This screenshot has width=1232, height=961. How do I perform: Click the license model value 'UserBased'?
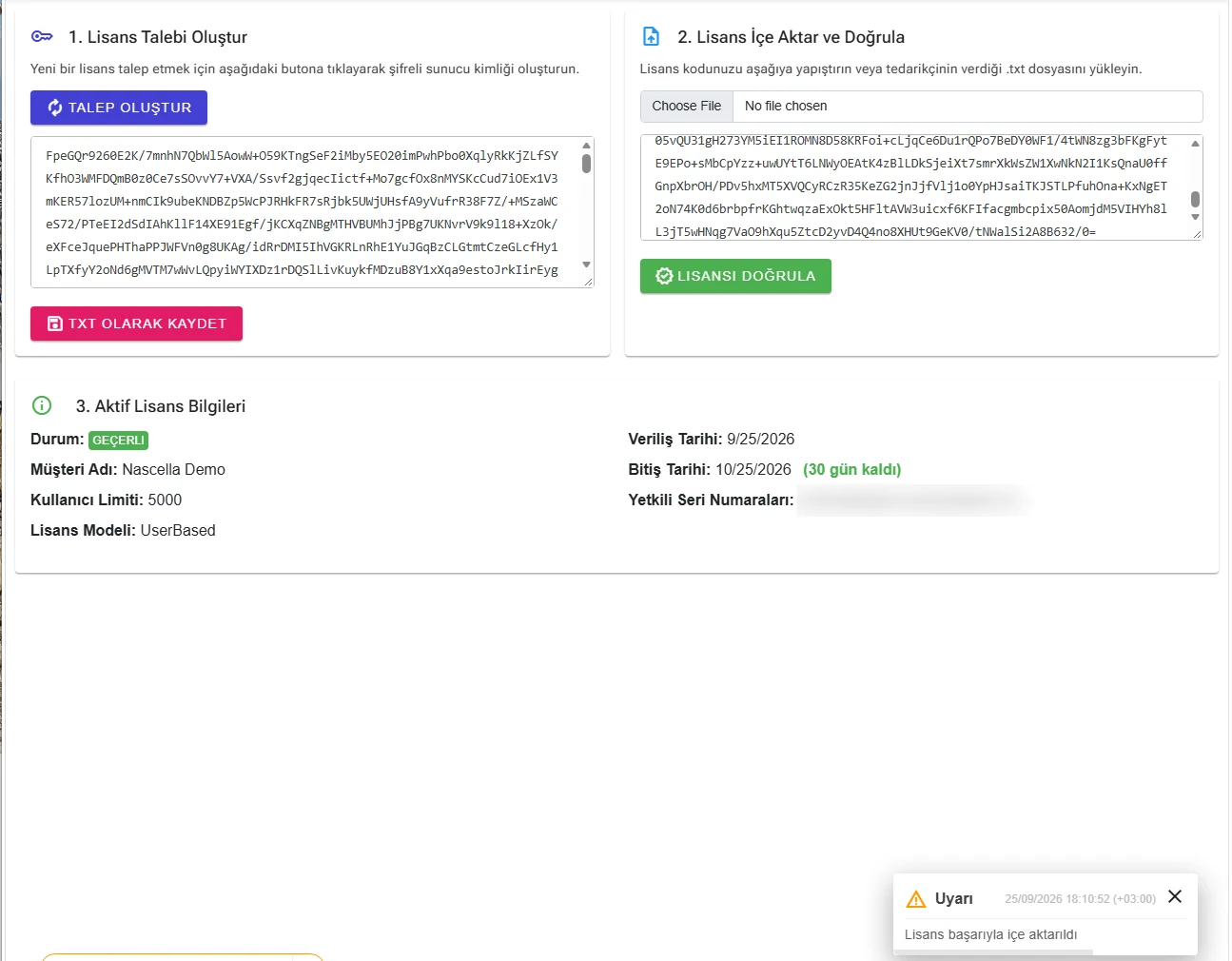[178, 530]
